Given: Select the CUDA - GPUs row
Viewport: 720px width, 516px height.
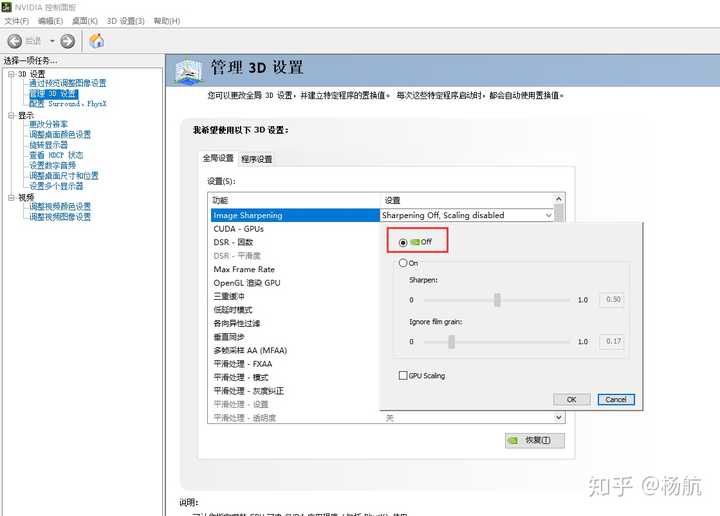Looking at the screenshot, I should tap(295, 229).
